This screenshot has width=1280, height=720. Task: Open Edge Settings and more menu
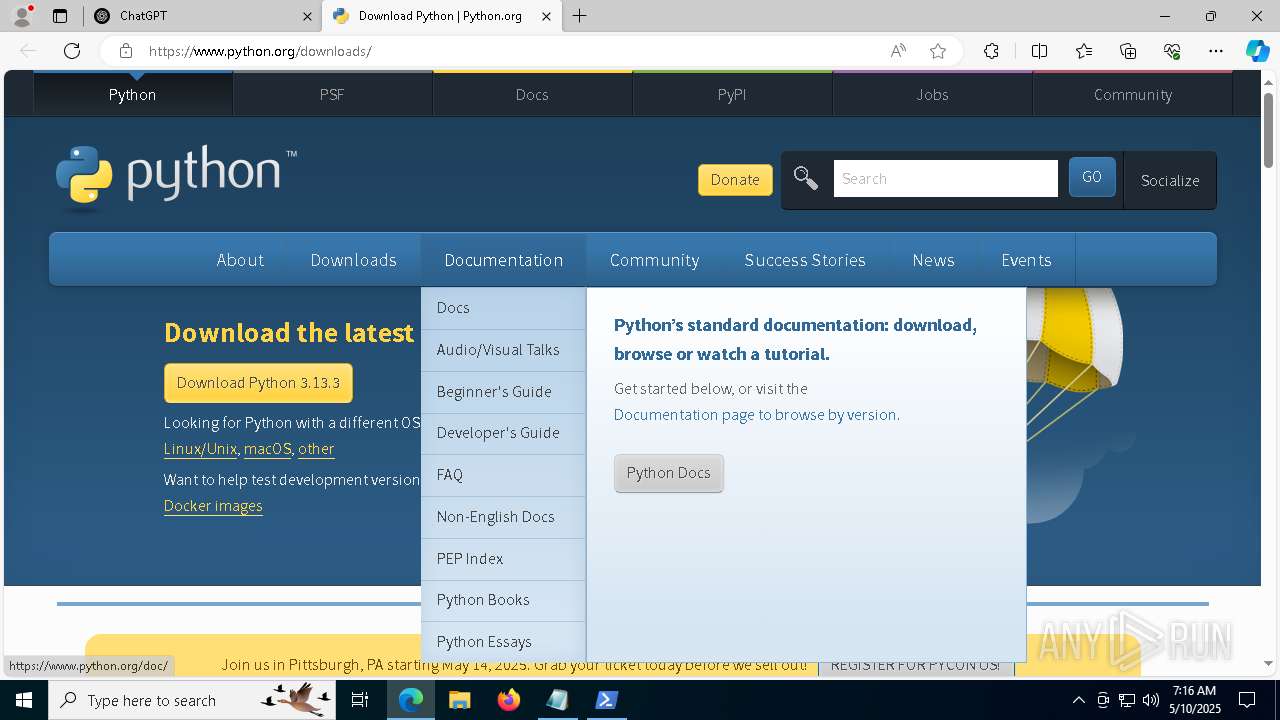[1216, 51]
